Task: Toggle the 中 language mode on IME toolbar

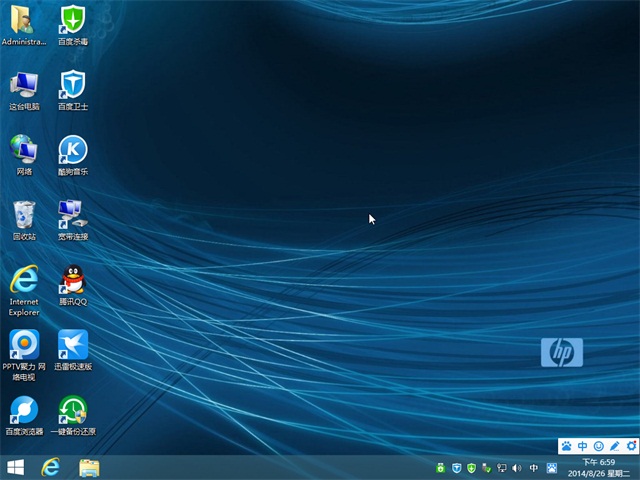Action: tap(583, 445)
